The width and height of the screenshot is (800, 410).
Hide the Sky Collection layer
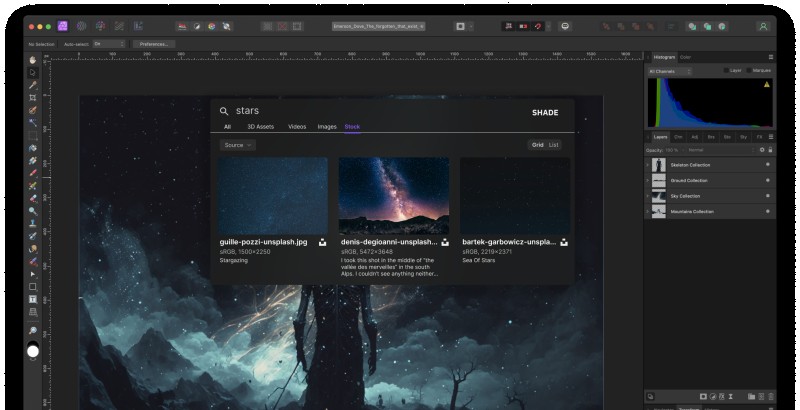[x=768, y=196]
